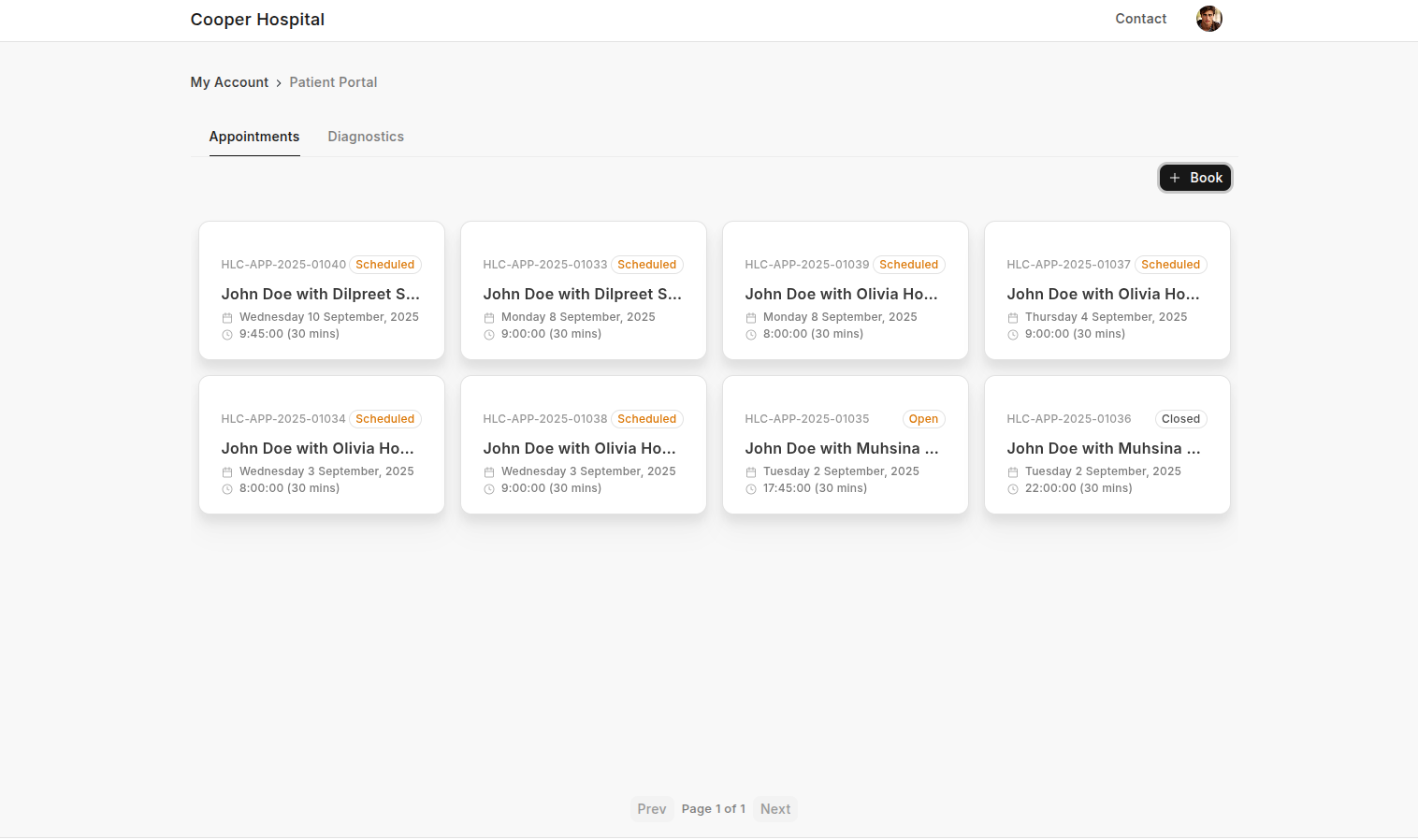Click clock icon on appointment HLC-APP-2025-01036
The height and width of the screenshot is (840, 1418).
click(1013, 489)
